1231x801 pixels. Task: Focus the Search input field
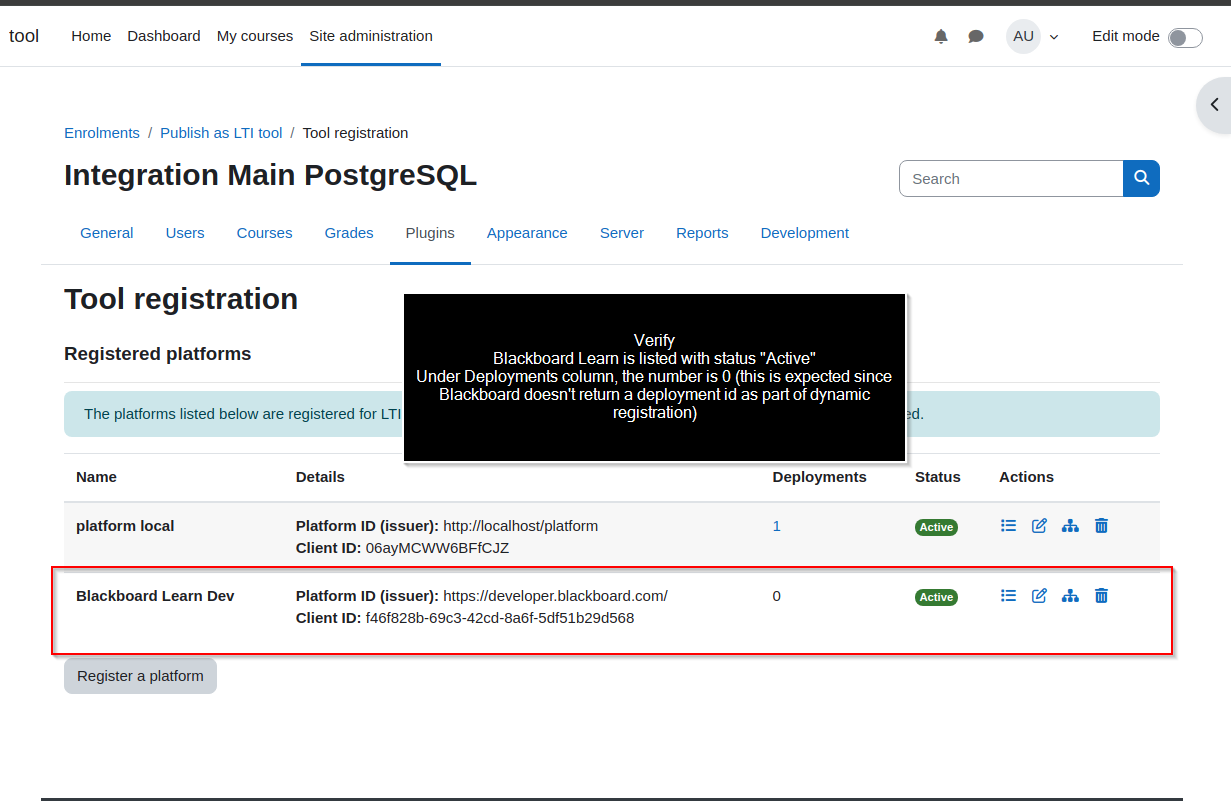click(x=1011, y=178)
